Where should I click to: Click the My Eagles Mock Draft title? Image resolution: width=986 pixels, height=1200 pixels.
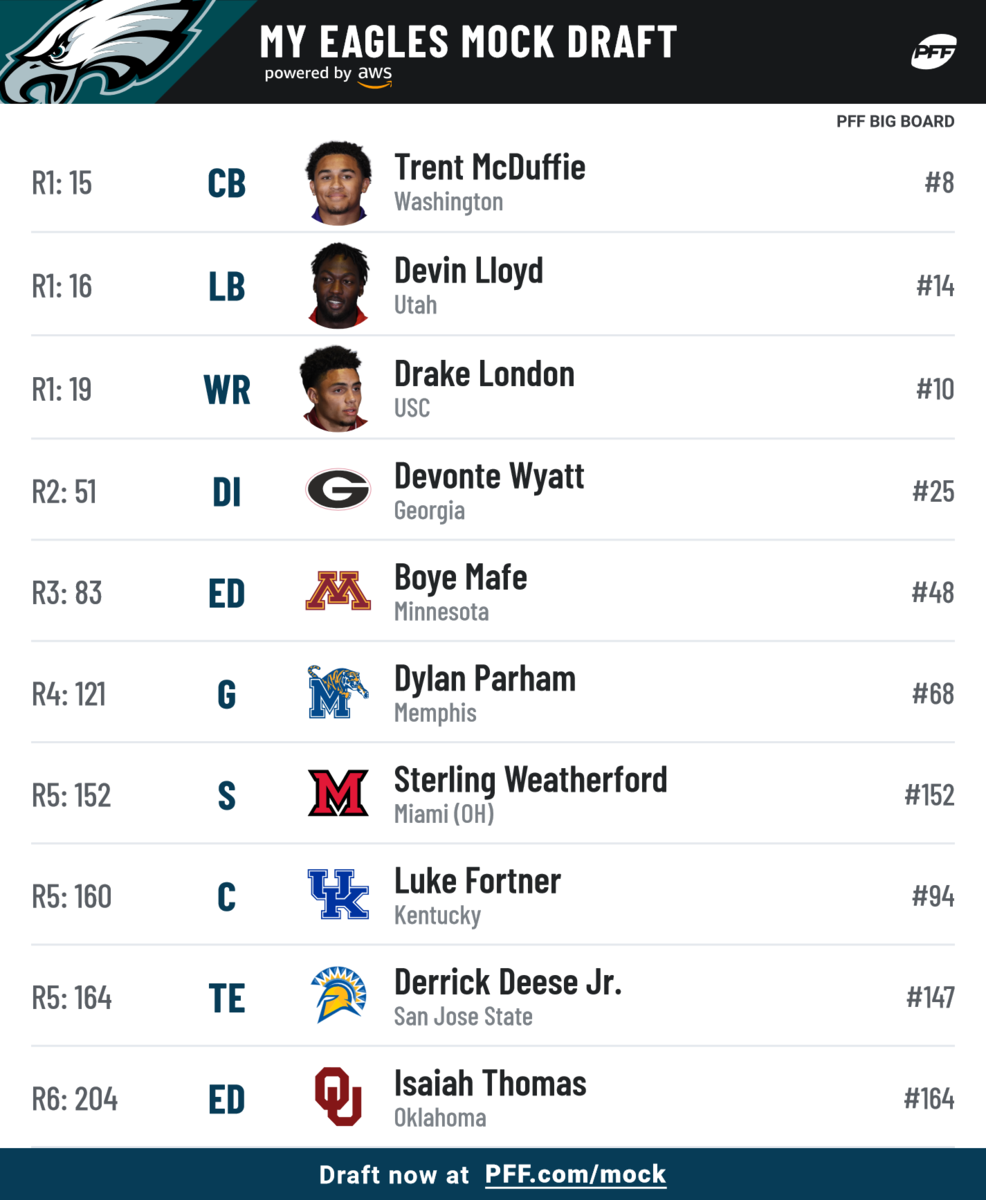tap(468, 41)
